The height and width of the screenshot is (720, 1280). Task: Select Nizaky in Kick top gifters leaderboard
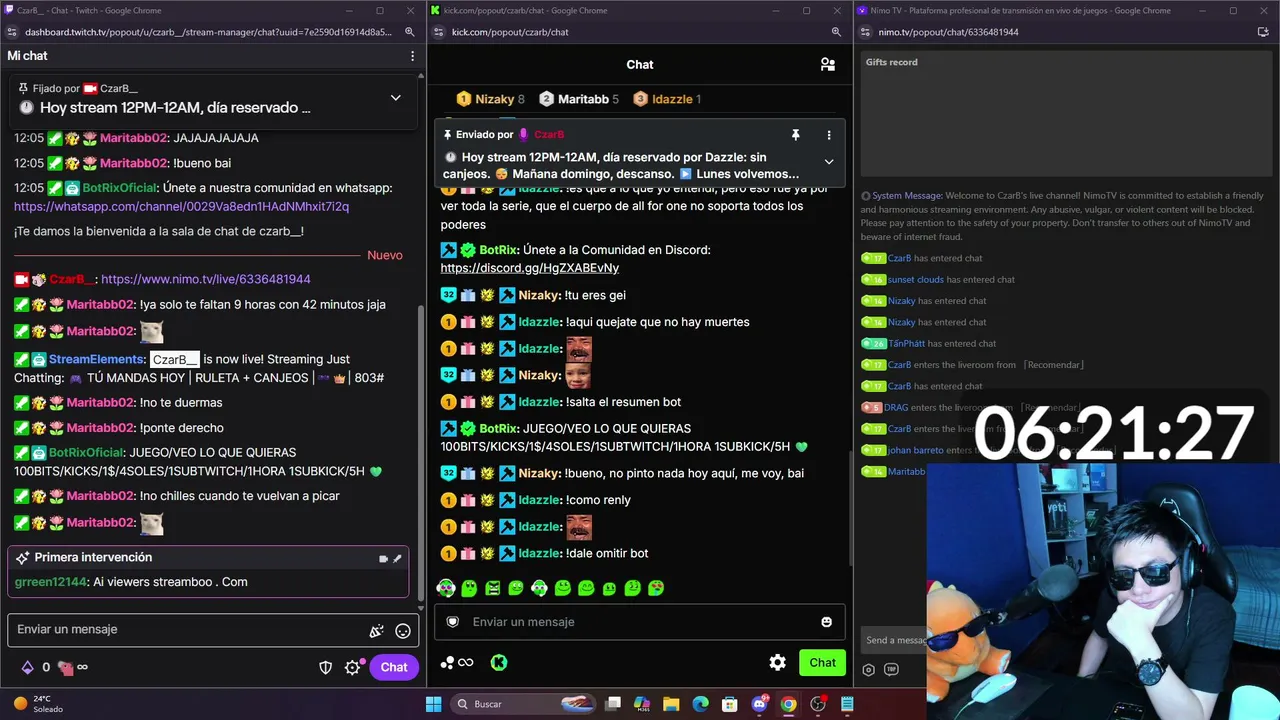click(491, 99)
